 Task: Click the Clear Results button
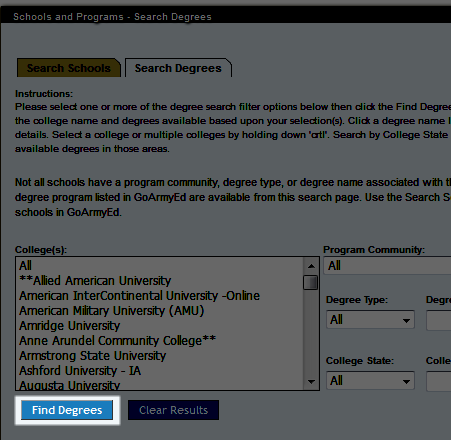(173, 410)
